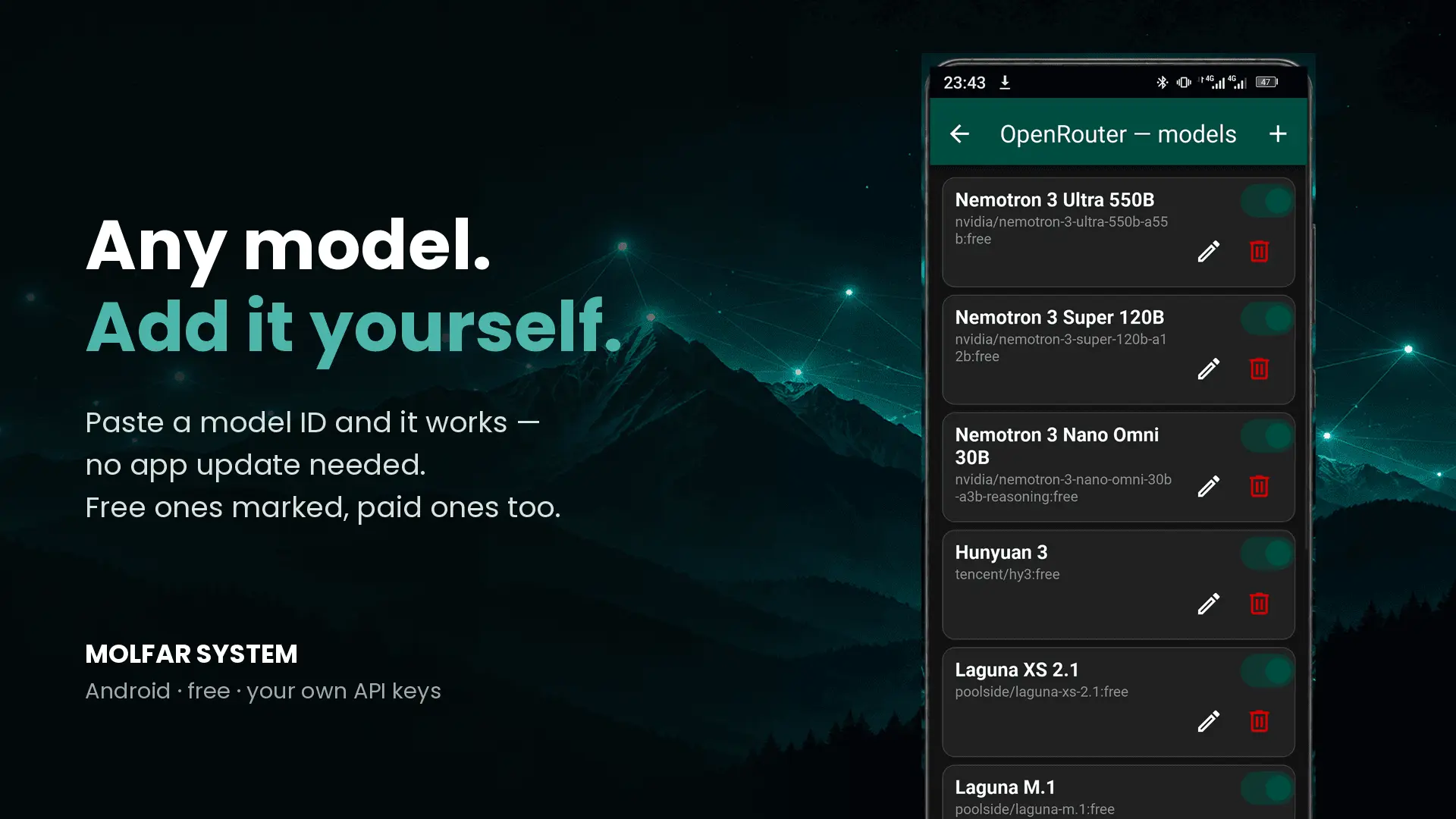Disable the Nemotron 3 Ultra 550B toggle
This screenshot has height=819, width=1456.
[1267, 201]
